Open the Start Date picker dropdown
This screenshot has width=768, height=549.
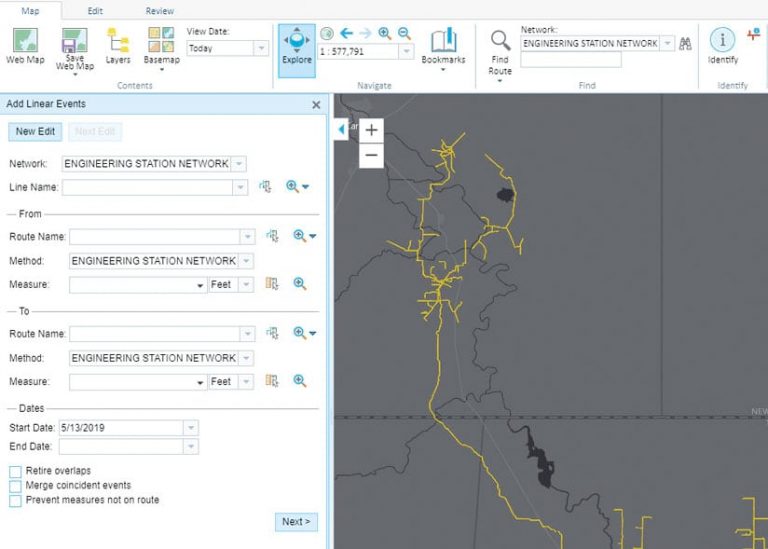191,428
